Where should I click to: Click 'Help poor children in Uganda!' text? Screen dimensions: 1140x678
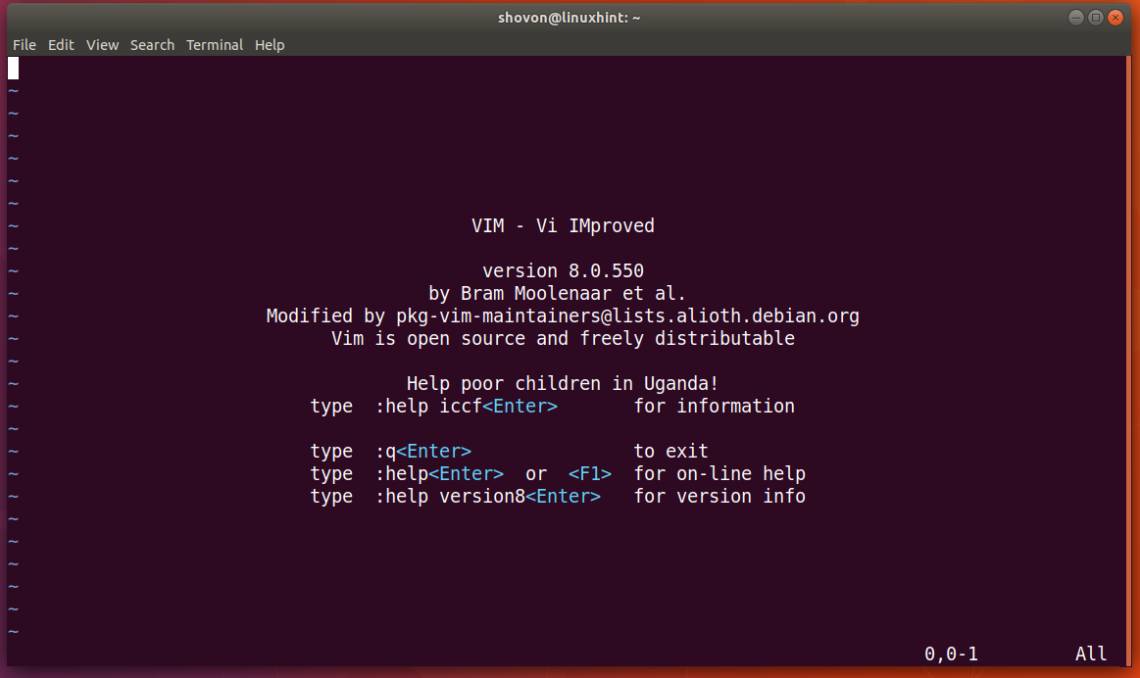[563, 384]
